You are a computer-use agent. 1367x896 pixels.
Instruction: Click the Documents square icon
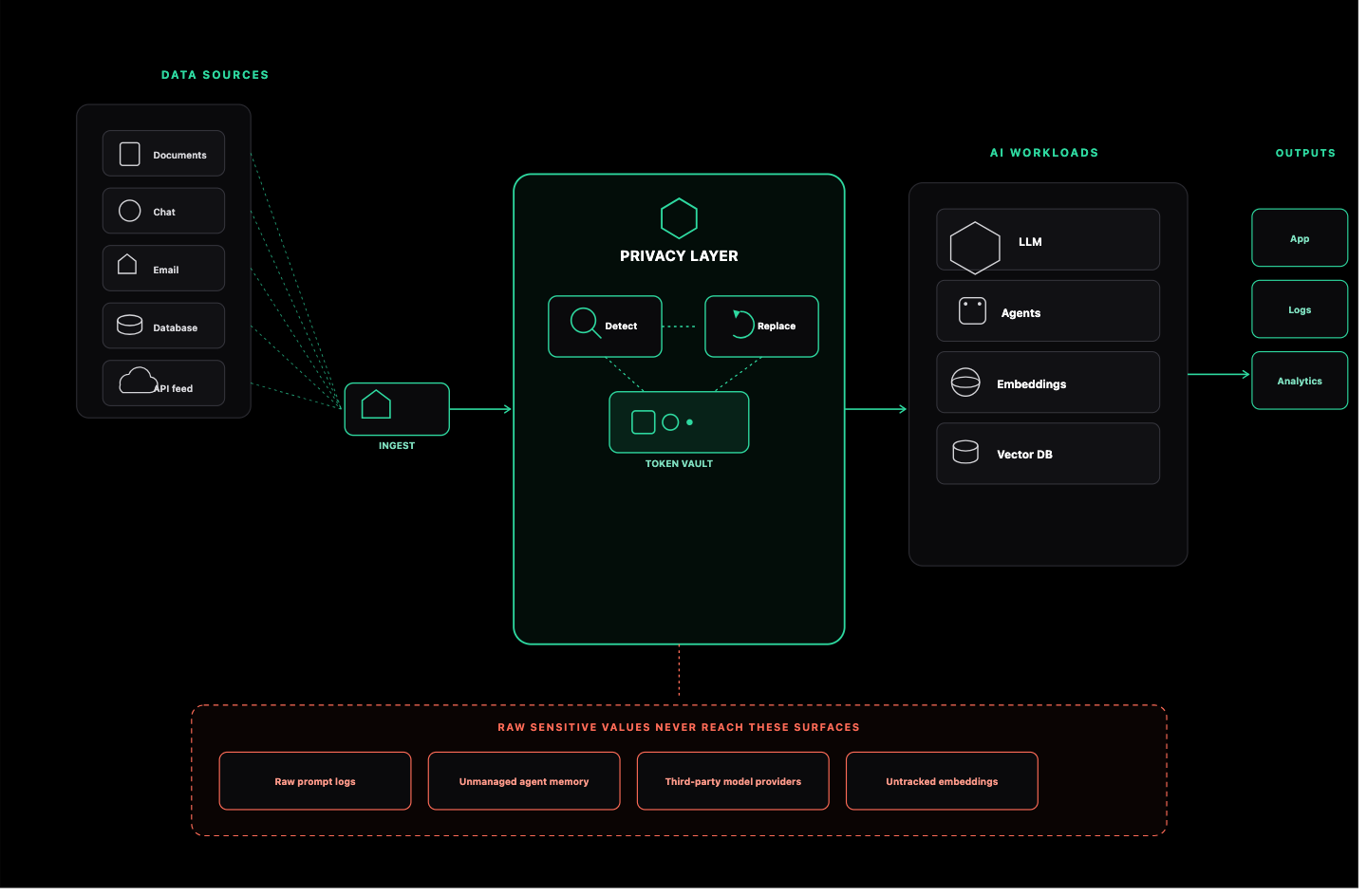[130, 154]
